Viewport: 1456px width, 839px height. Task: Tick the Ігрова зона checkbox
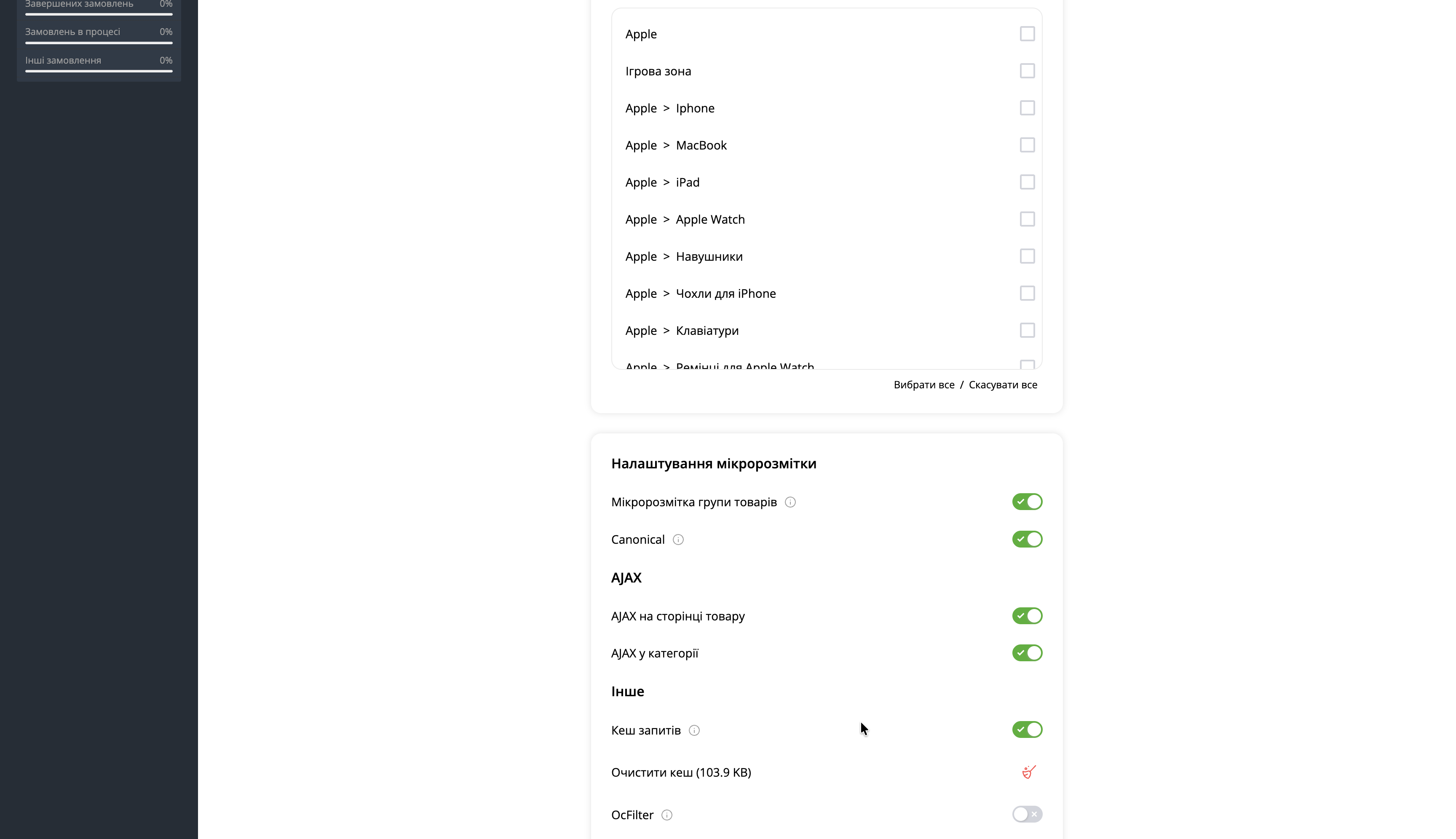[x=1027, y=71]
